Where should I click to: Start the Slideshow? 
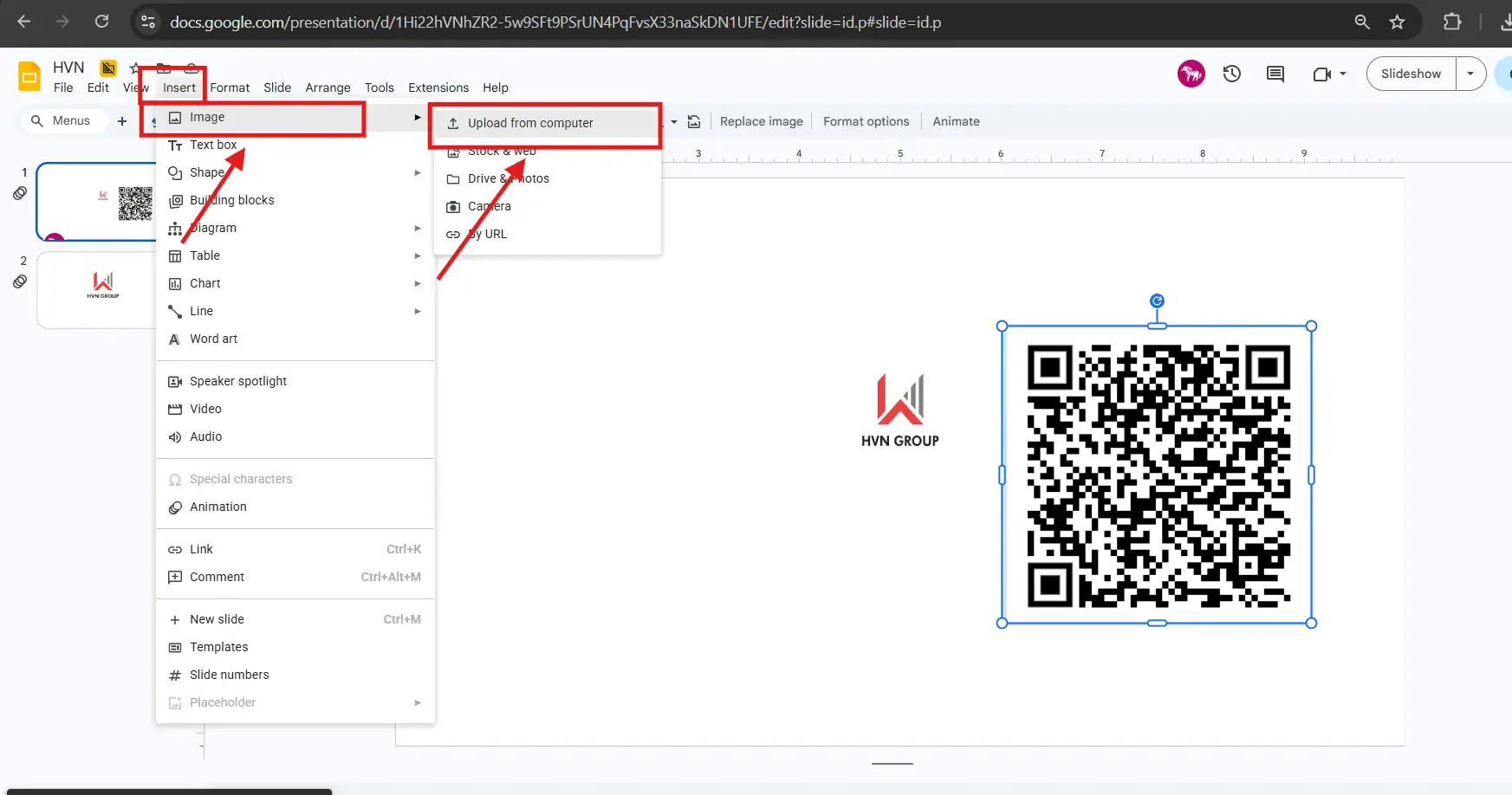(1411, 74)
